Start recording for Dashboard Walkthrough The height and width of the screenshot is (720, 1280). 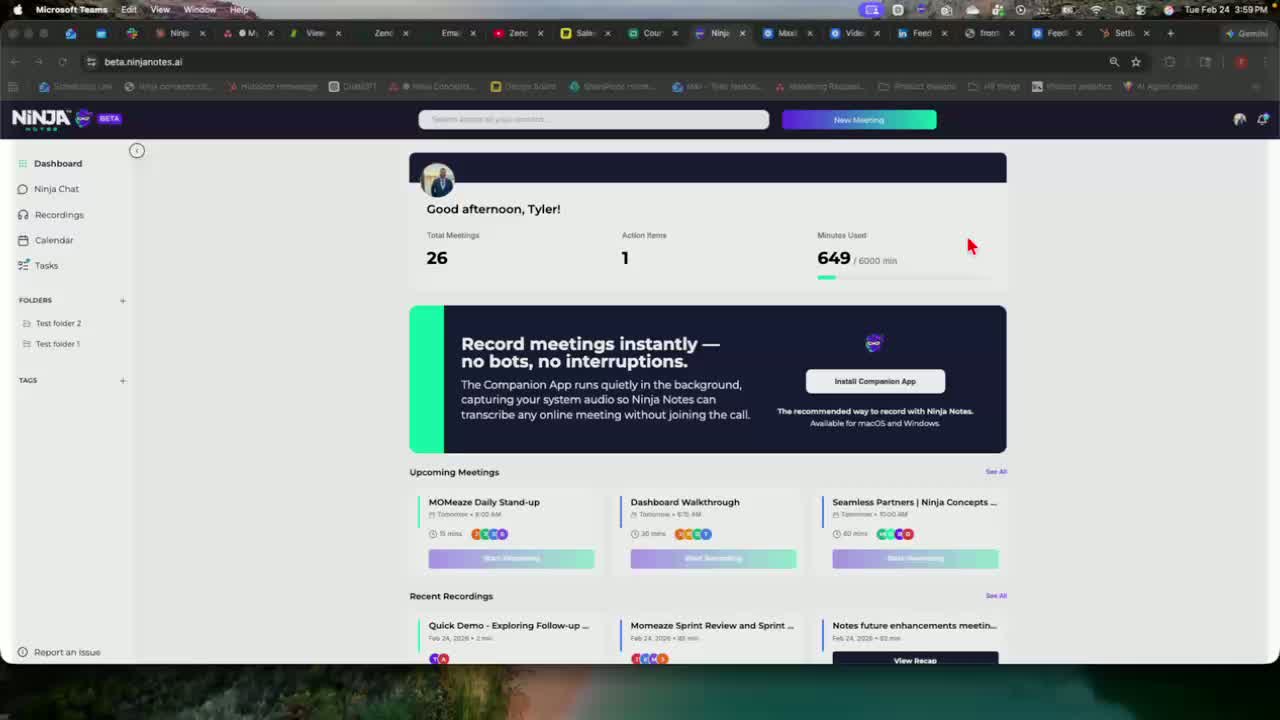click(713, 559)
